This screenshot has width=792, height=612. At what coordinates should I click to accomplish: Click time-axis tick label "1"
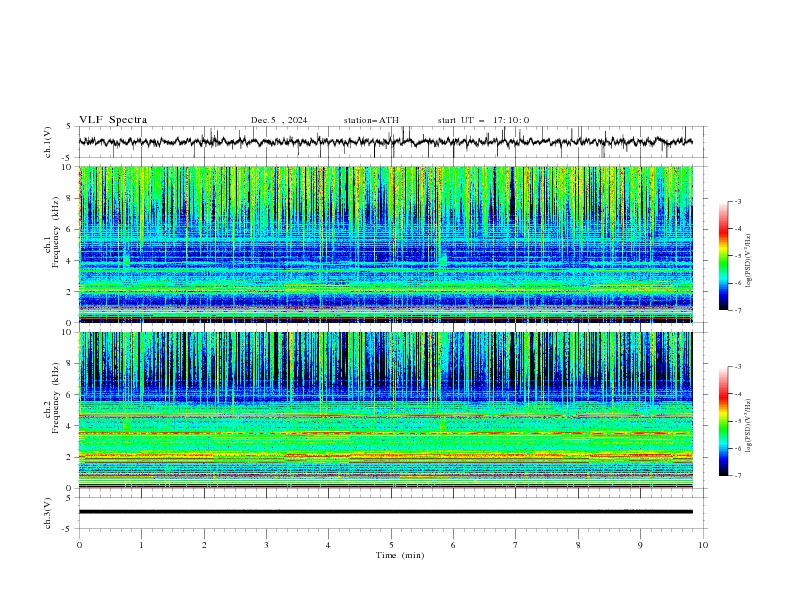point(141,545)
